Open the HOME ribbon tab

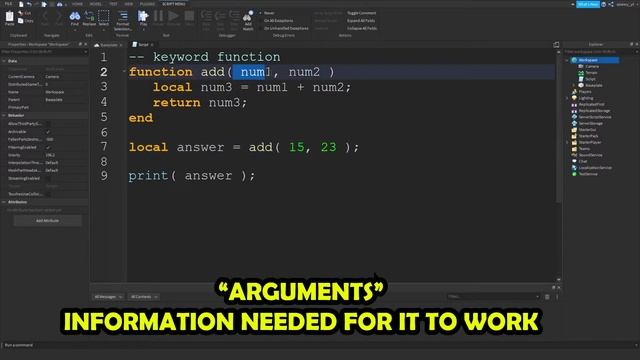[x=77, y=4]
